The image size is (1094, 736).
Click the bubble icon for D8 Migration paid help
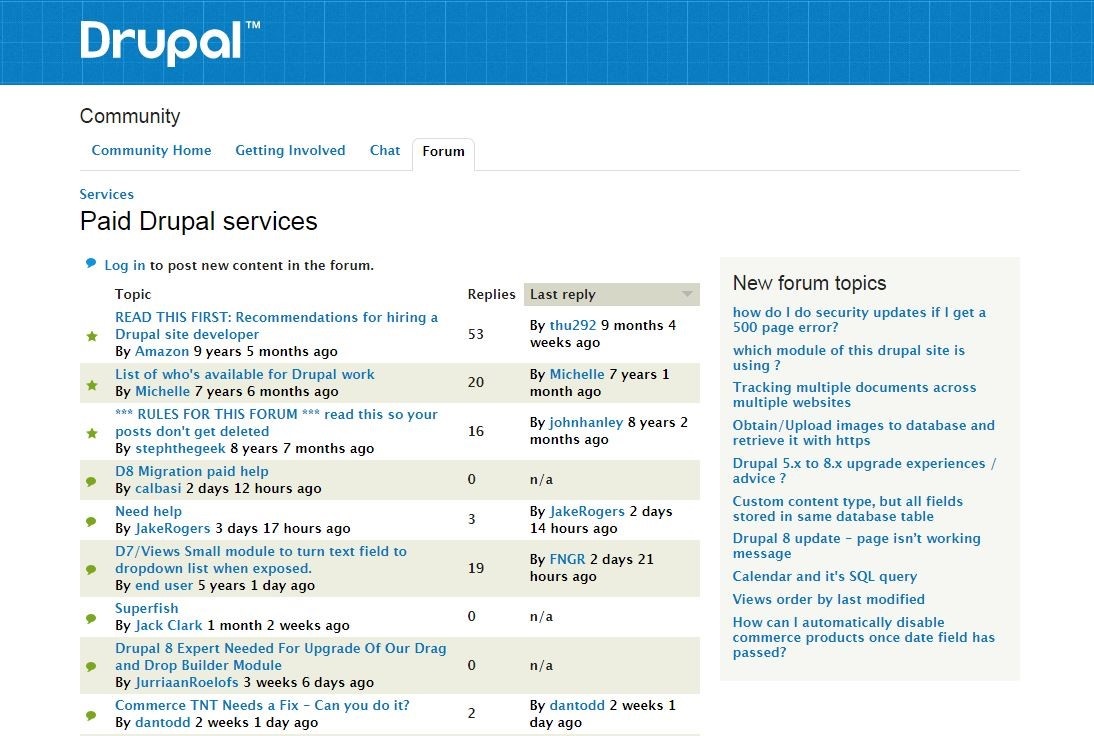[x=91, y=481]
